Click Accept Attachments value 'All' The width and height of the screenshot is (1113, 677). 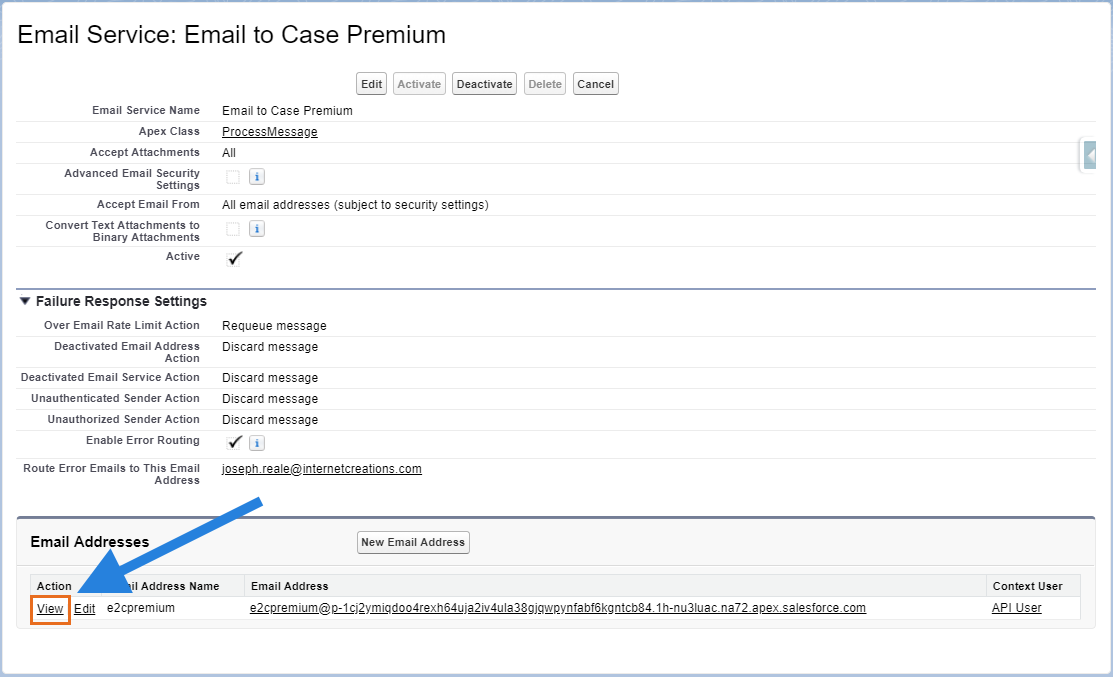(x=229, y=153)
